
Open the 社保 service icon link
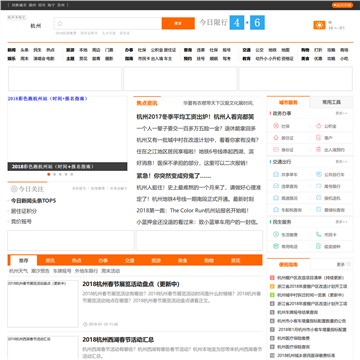(x=276, y=126)
